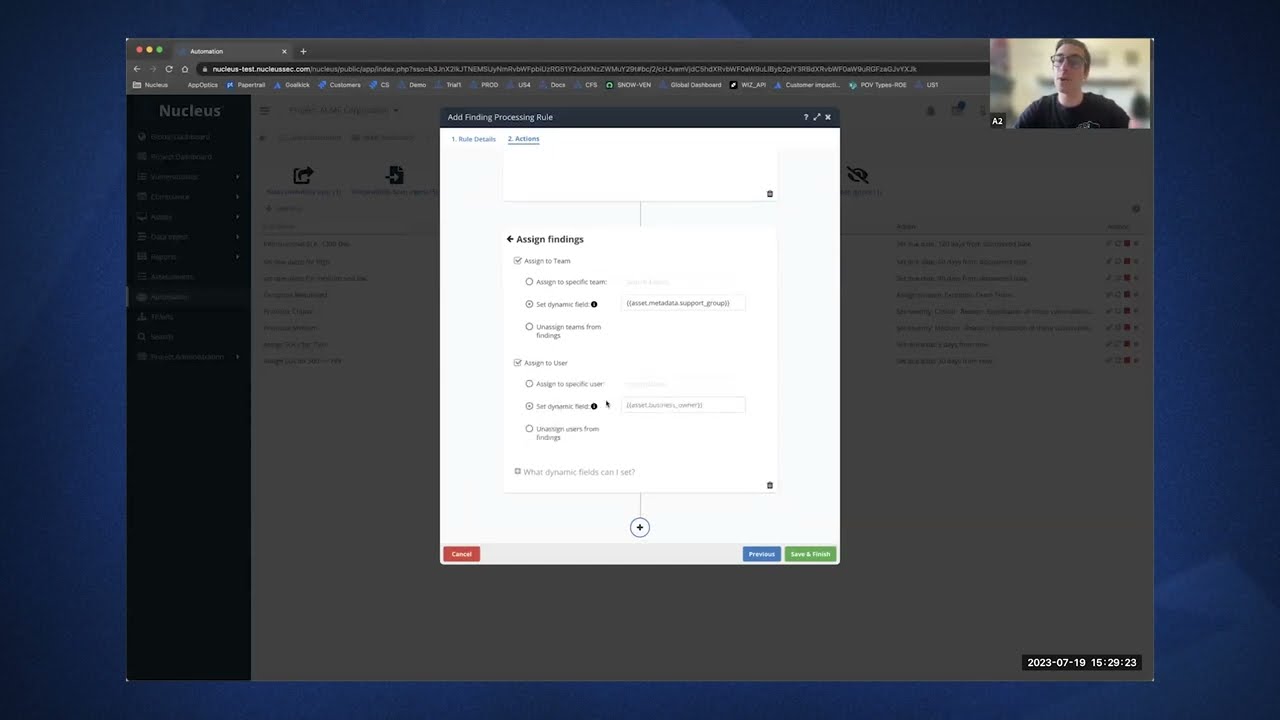The width and height of the screenshot is (1280, 720).
Task: Open the browser home page icon
Action: (x=185, y=69)
